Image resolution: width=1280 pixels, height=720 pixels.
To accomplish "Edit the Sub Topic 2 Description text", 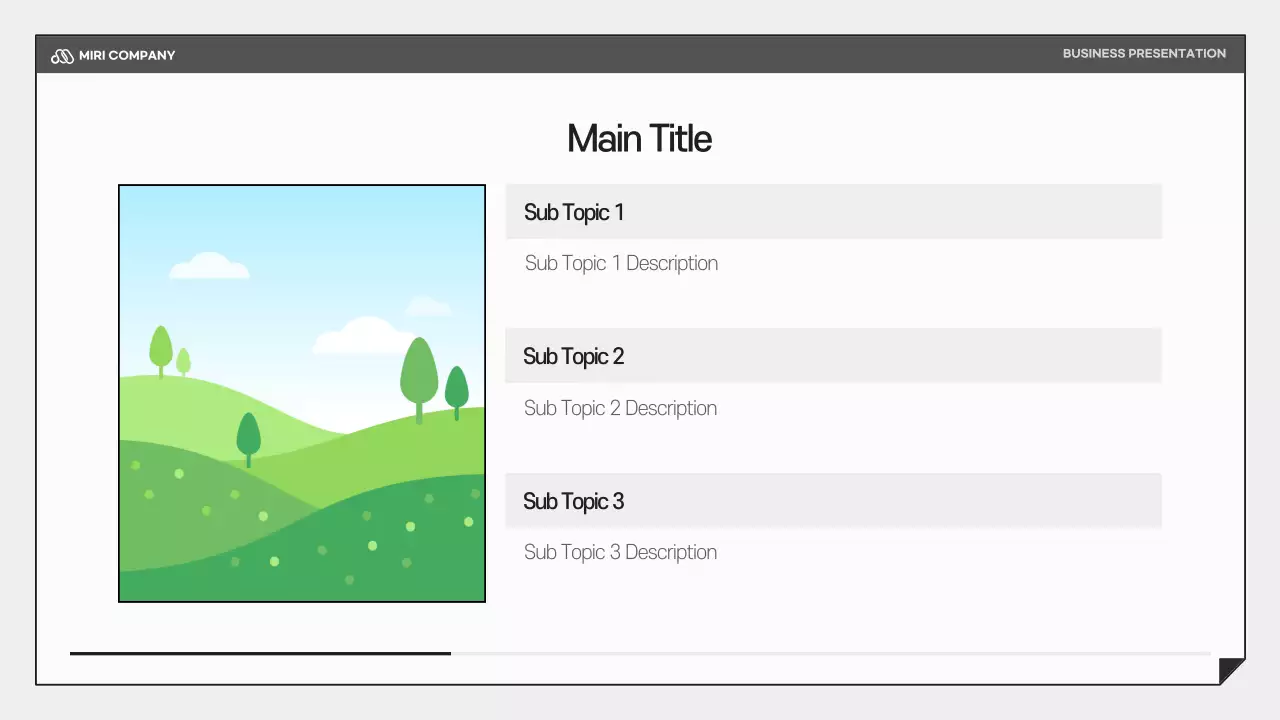I will (x=620, y=408).
